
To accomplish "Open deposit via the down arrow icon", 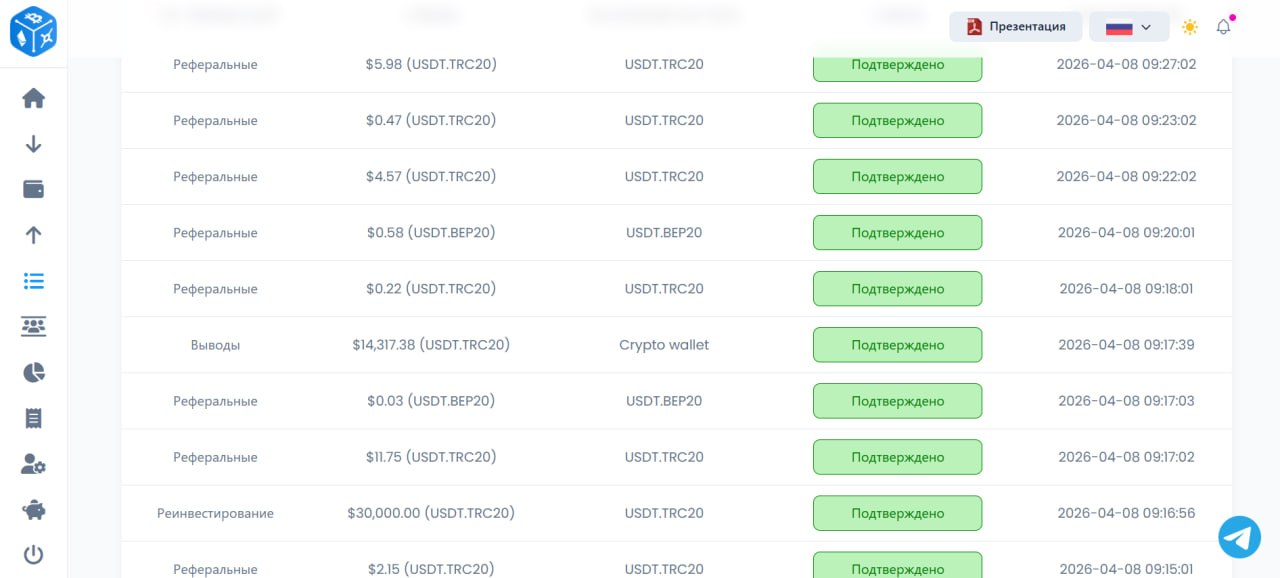I will (x=34, y=144).
